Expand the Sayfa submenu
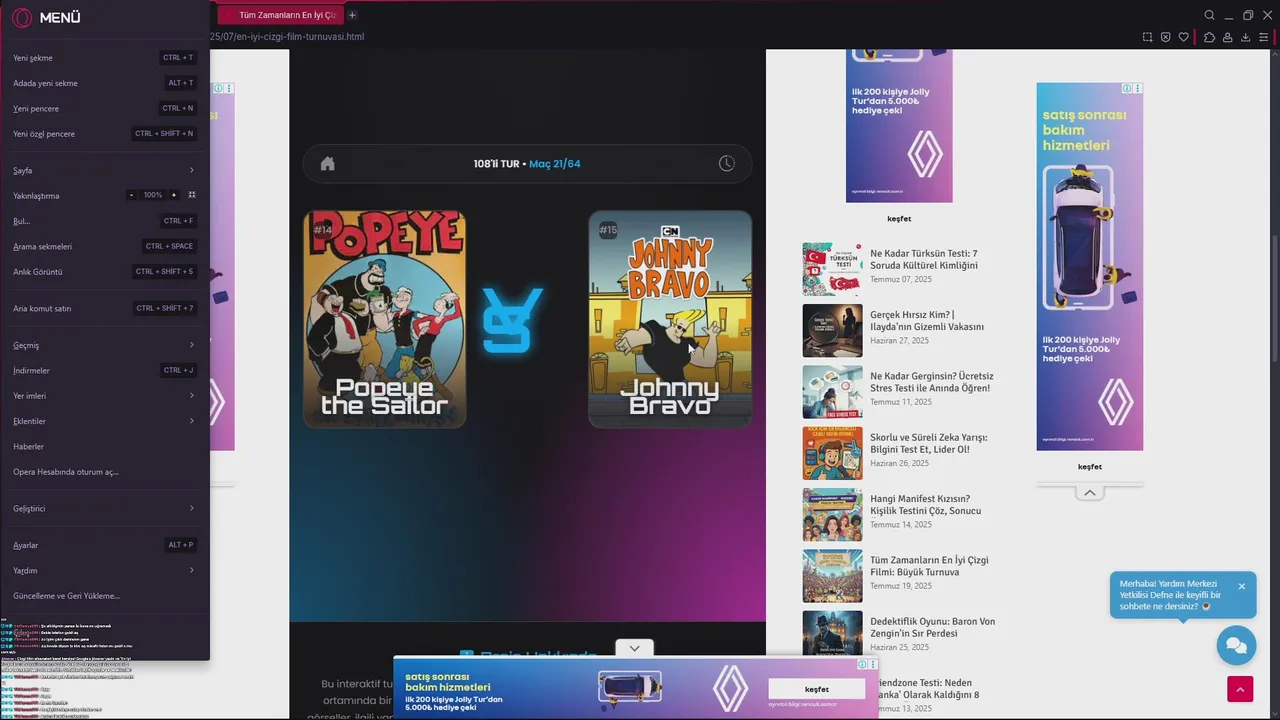The image size is (1280, 720). (104, 170)
